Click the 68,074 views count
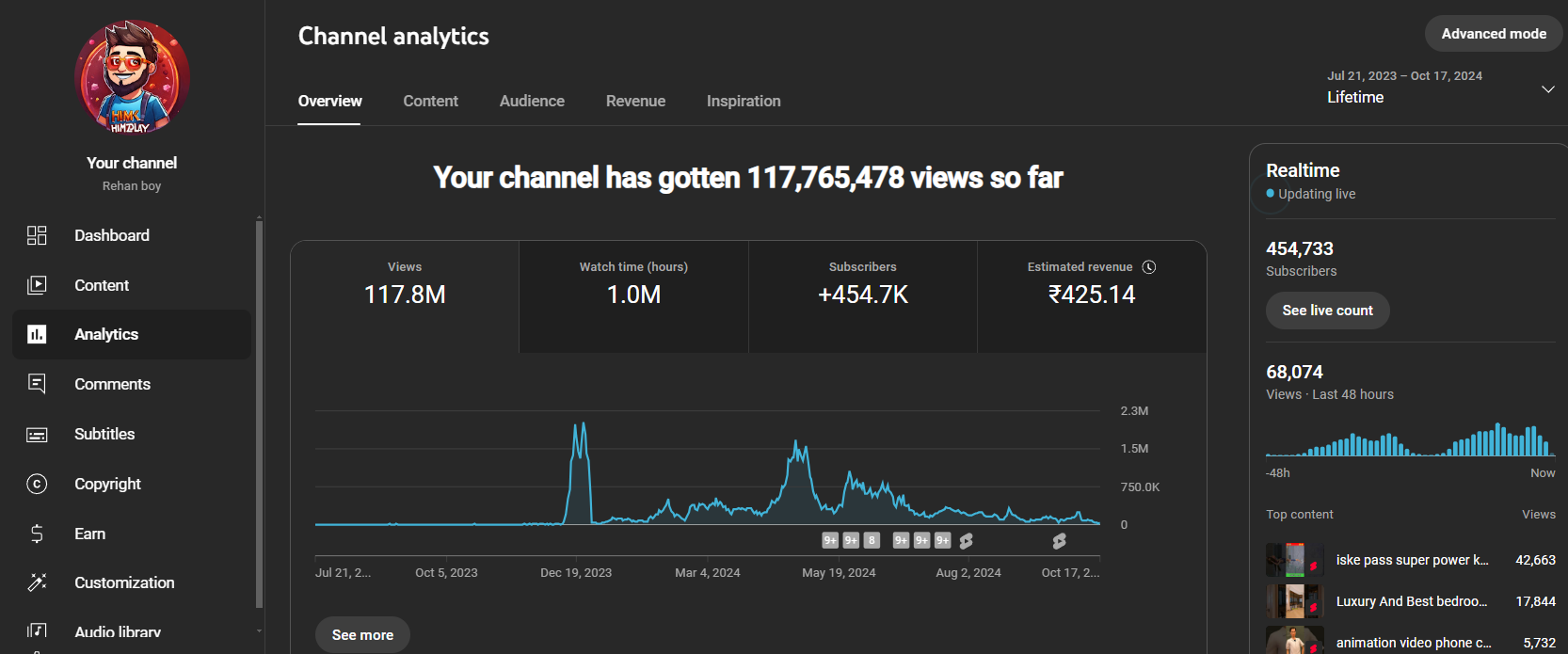This screenshot has height=654, width=1568. click(1294, 372)
